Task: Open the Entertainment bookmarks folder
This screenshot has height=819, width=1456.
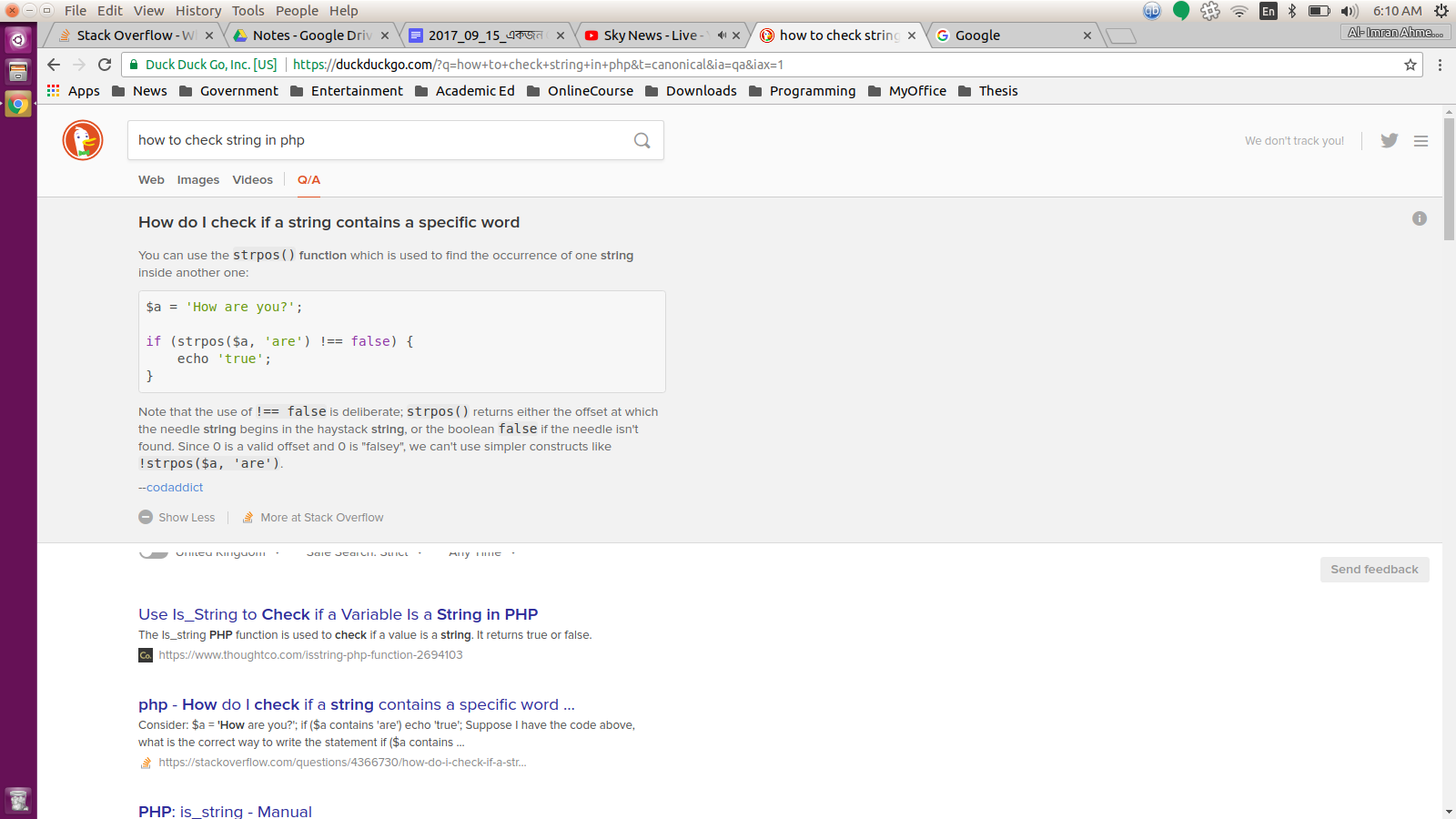Action: coord(346,91)
